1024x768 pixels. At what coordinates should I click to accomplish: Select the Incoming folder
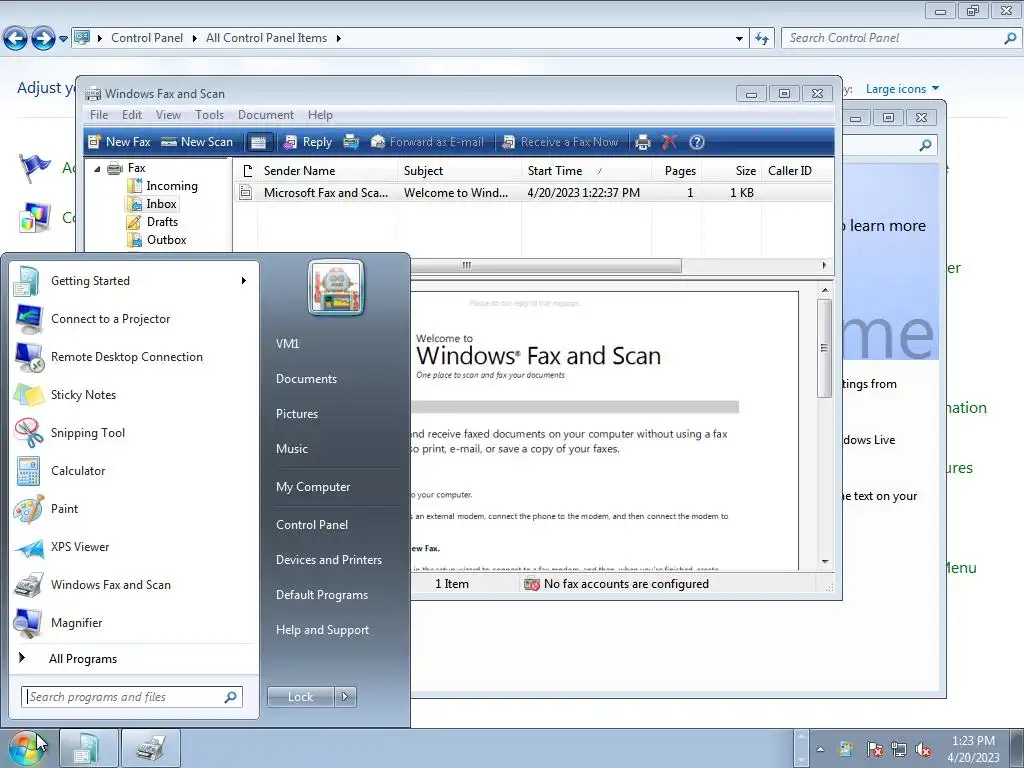tap(163, 186)
